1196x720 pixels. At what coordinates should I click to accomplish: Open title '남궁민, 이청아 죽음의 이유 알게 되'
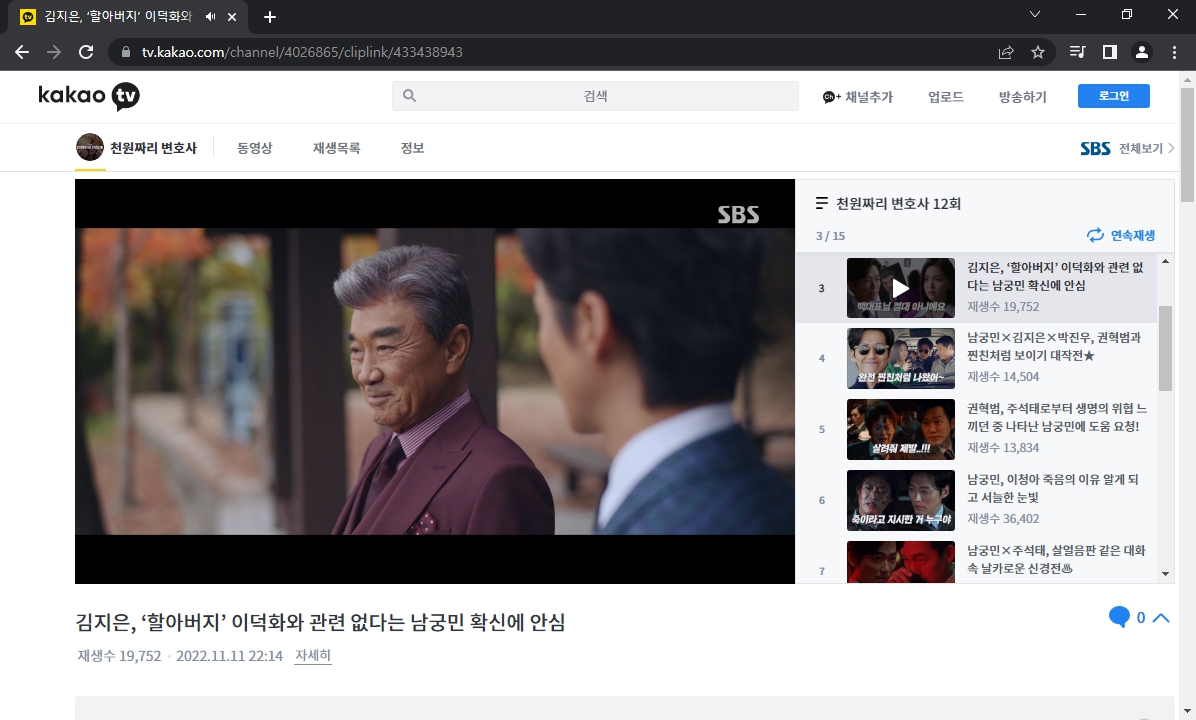(x=1053, y=488)
